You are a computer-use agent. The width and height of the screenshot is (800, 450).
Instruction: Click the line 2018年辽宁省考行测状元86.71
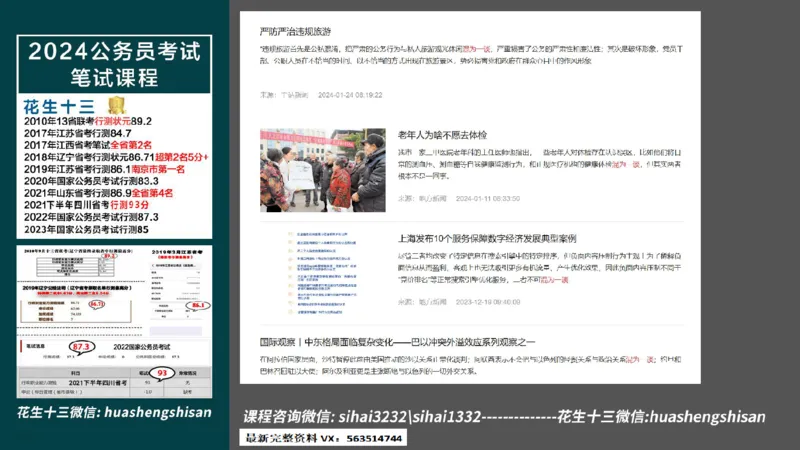point(116,157)
